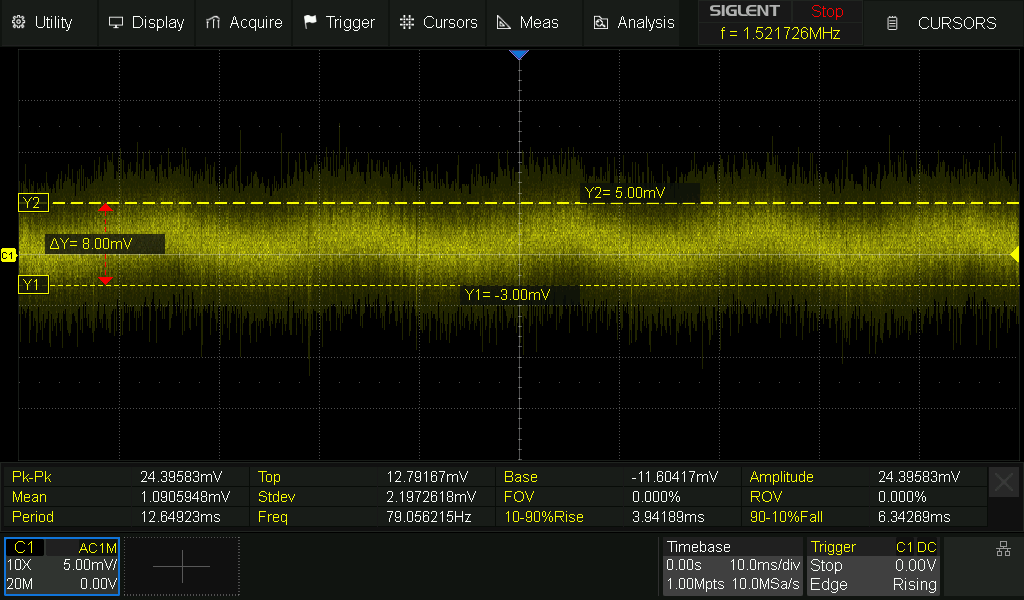Open the Timebase settings box
Screen dimensions: 1024x600
(x=732, y=566)
